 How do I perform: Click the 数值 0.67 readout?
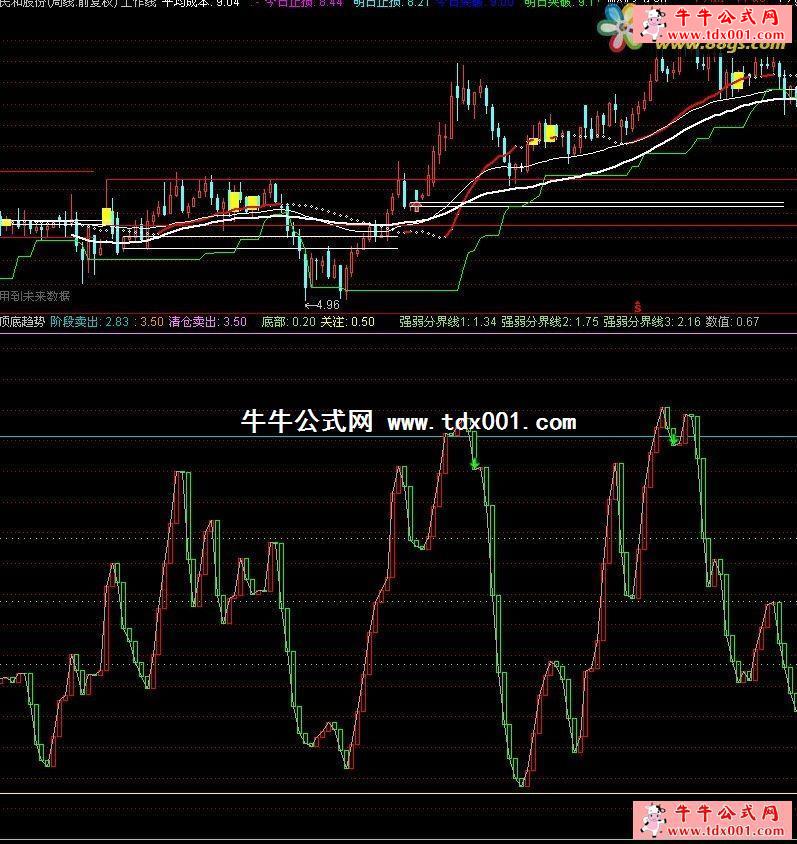732,322
